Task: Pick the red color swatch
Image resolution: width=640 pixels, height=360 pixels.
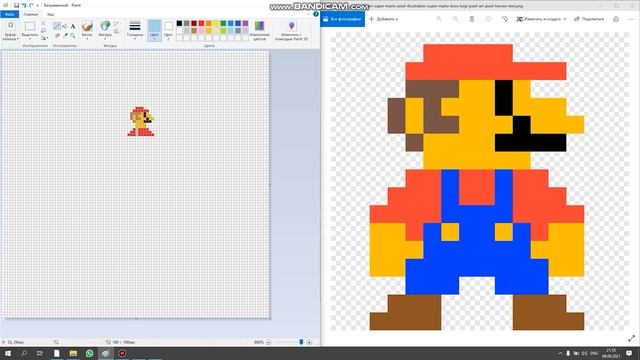Action: click(x=201, y=23)
